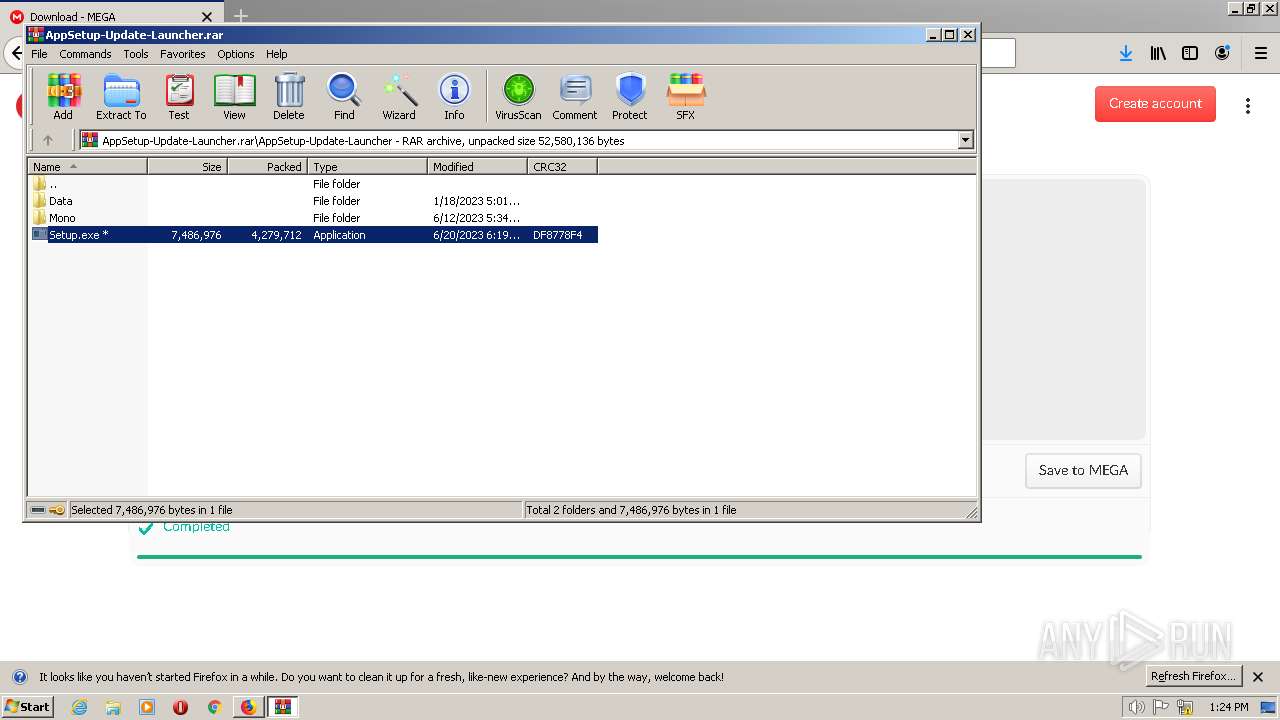Viewport: 1280px width, 720px height.
Task: Select the Mono folder
Action: click(313, 218)
